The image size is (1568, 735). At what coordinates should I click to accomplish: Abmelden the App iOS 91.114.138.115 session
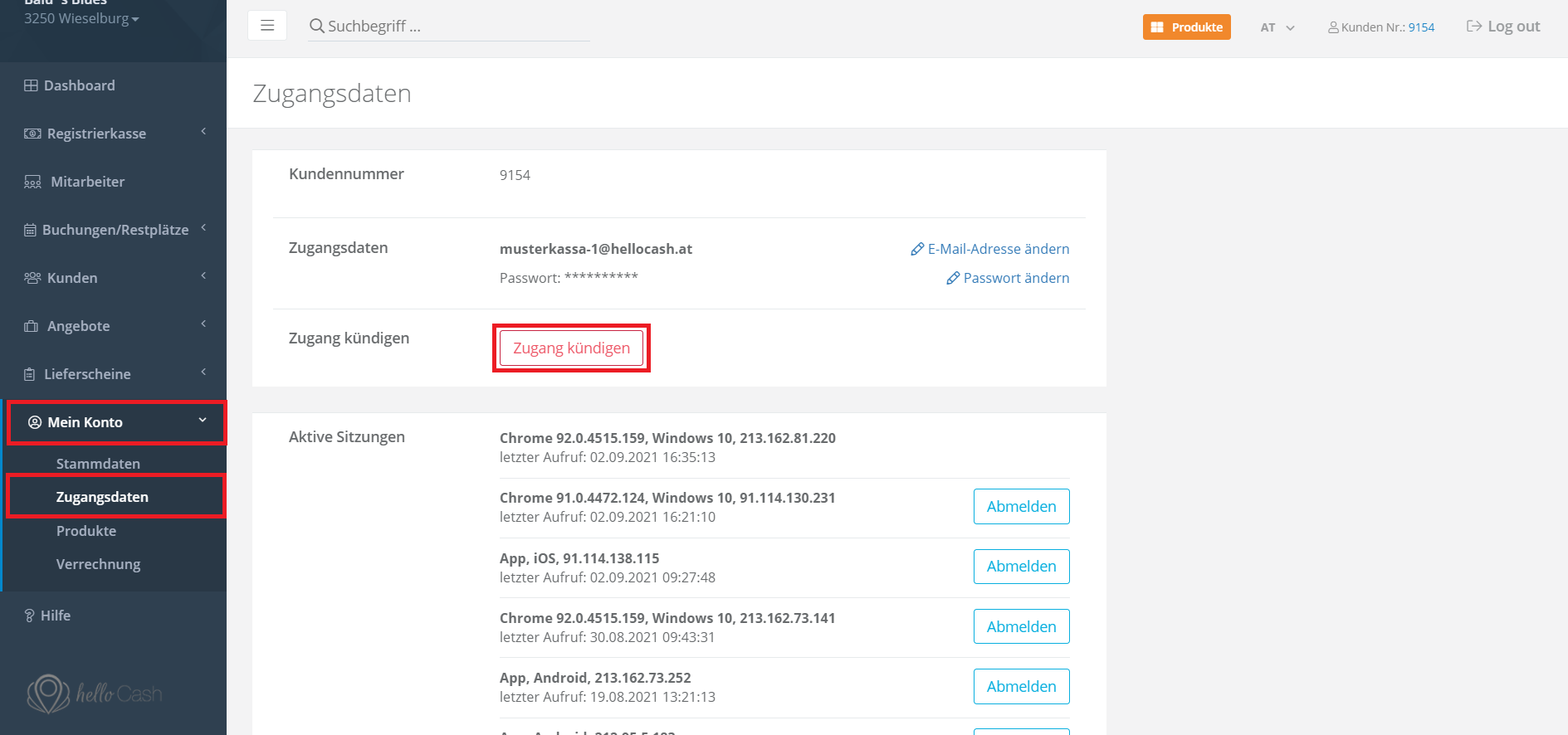point(1021,567)
